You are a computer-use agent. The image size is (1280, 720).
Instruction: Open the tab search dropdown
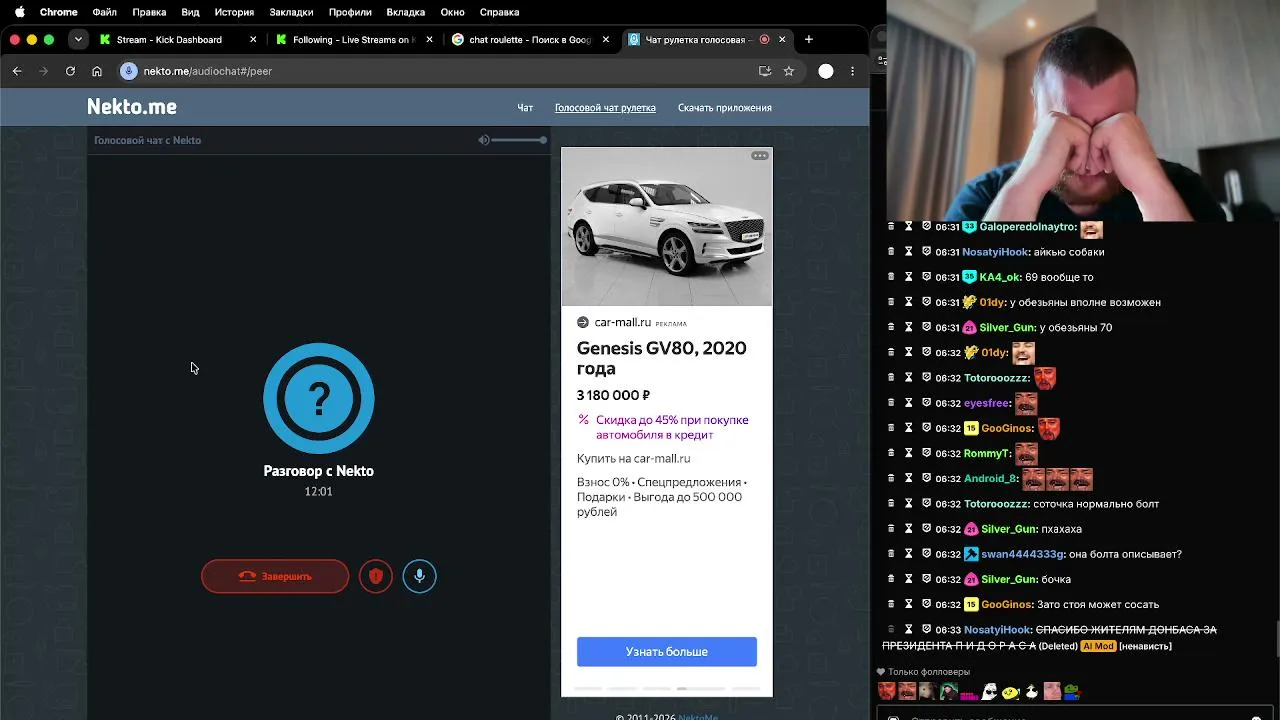[x=78, y=39]
